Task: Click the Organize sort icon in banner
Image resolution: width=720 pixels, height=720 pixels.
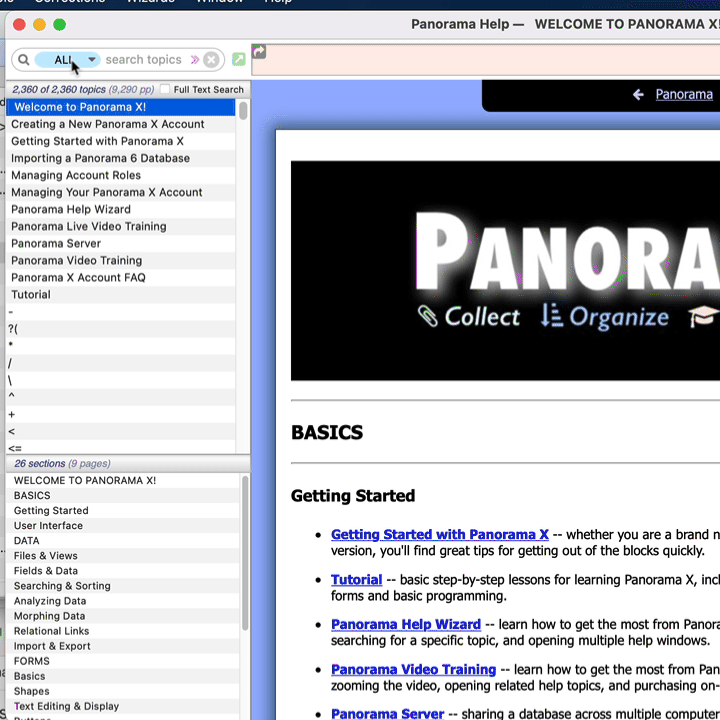Action: [552, 315]
